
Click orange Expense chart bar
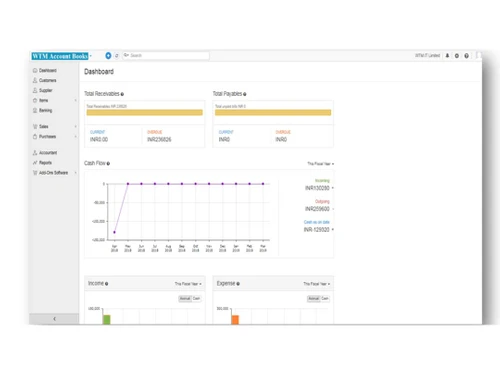click(235, 319)
